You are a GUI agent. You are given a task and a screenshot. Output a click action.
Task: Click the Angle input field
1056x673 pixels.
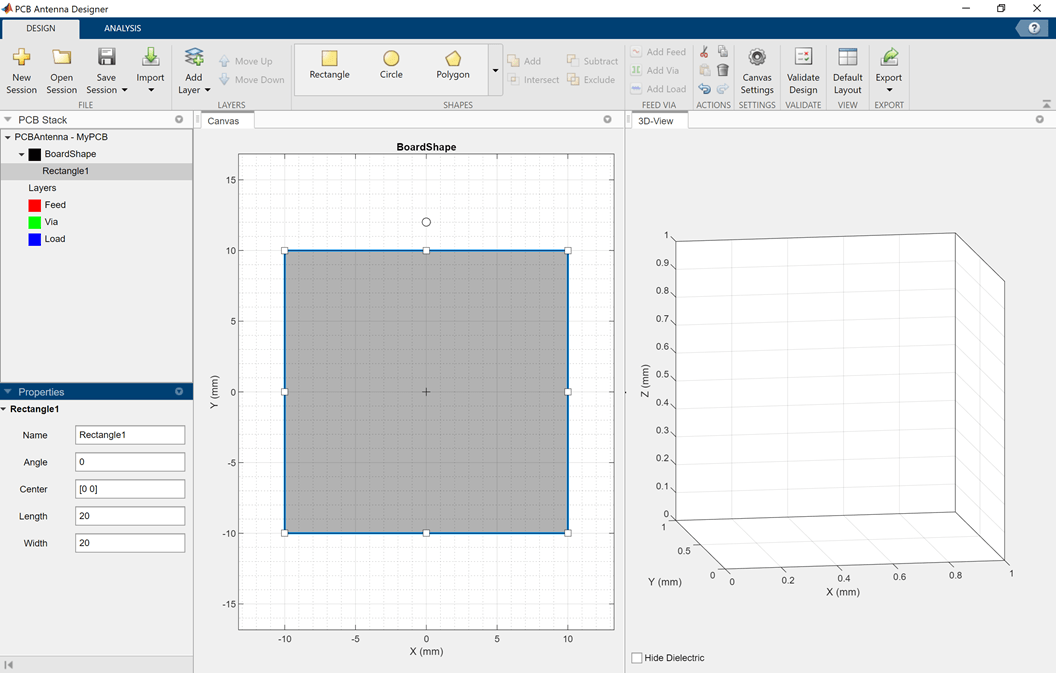130,461
